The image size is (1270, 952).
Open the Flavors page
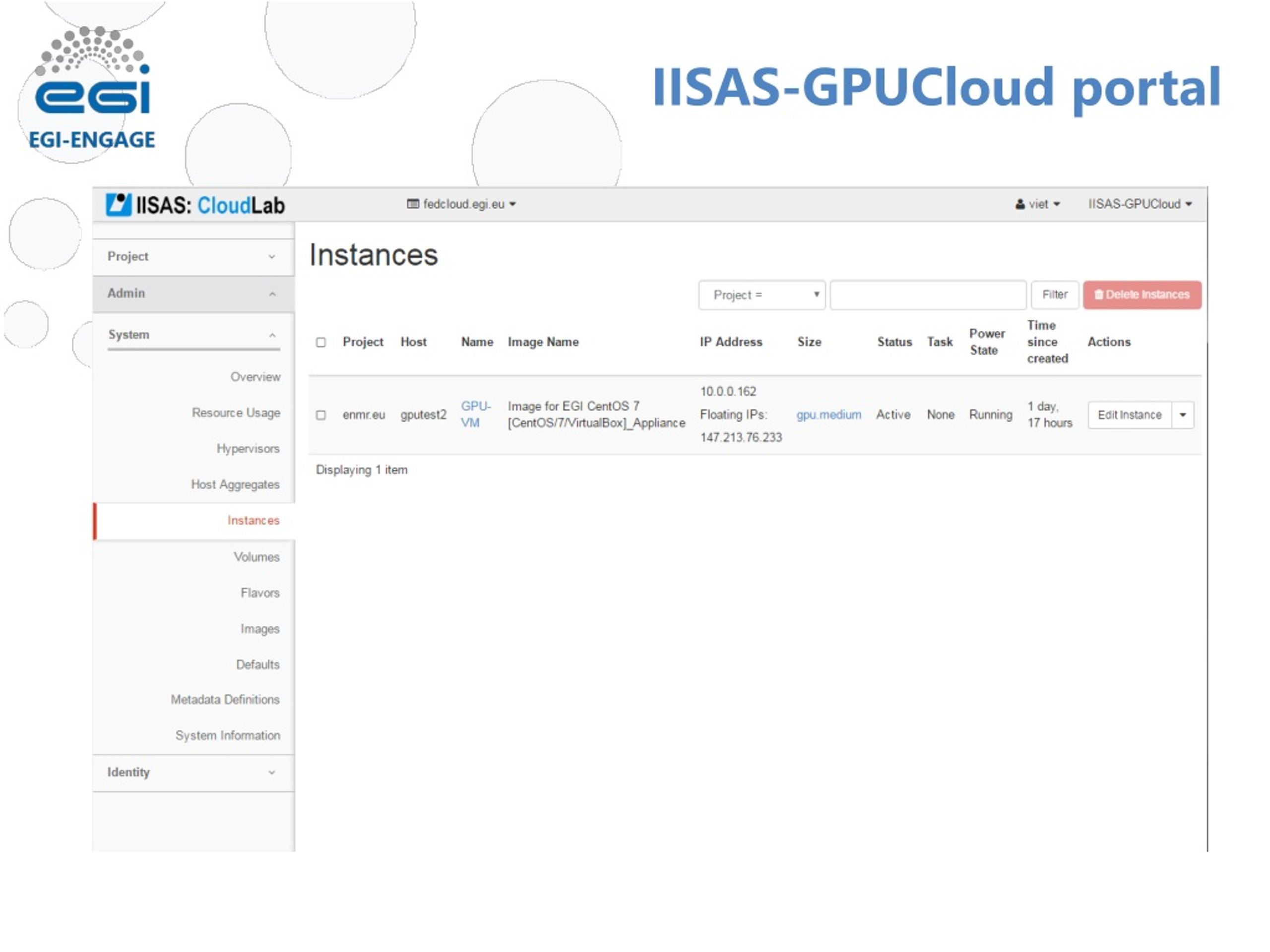[x=260, y=593]
